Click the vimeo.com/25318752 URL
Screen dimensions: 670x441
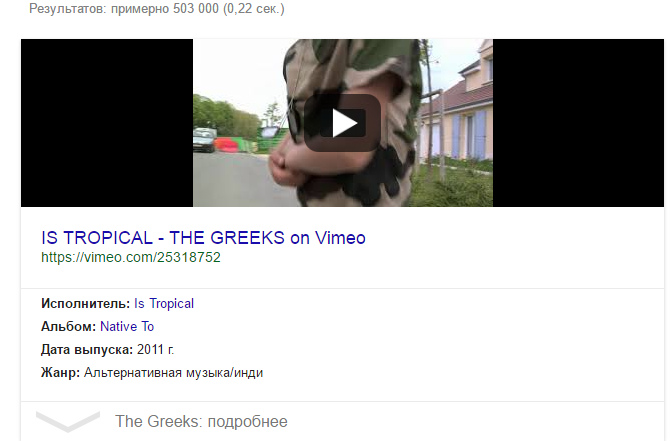pyautogui.click(x=131, y=257)
